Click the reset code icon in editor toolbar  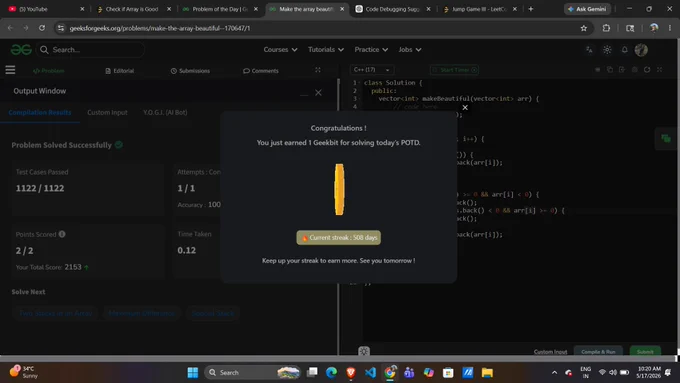pyautogui.click(x=647, y=70)
